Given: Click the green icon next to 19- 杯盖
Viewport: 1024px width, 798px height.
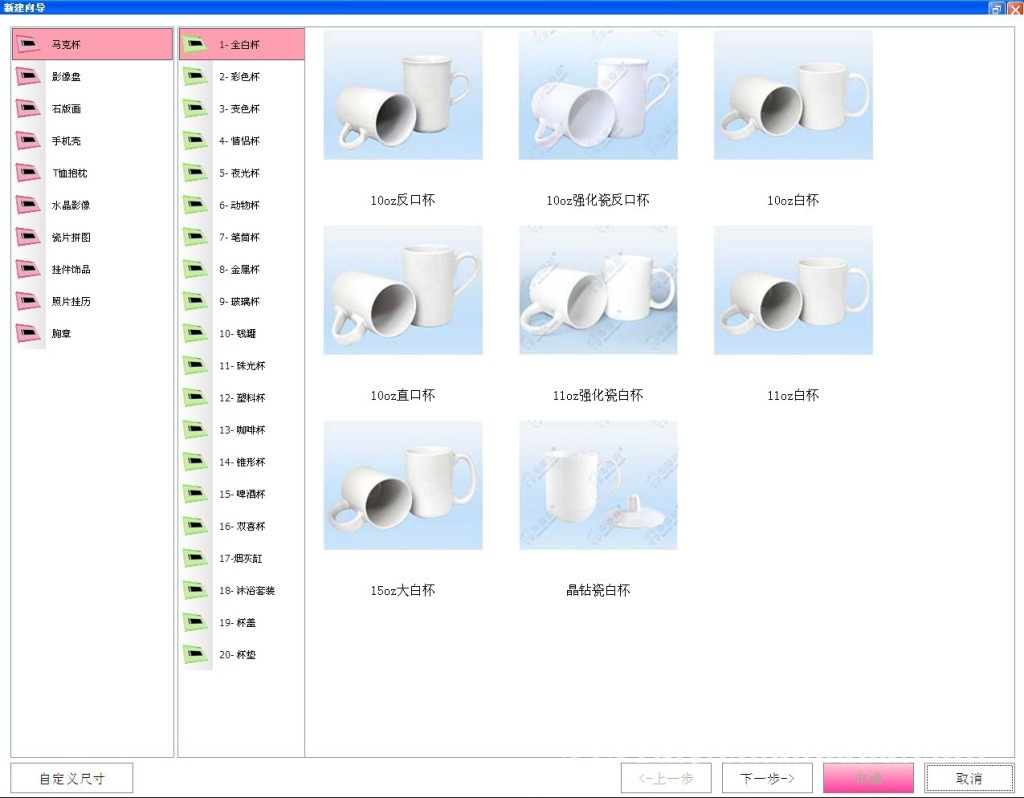Looking at the screenshot, I should pyautogui.click(x=196, y=622).
